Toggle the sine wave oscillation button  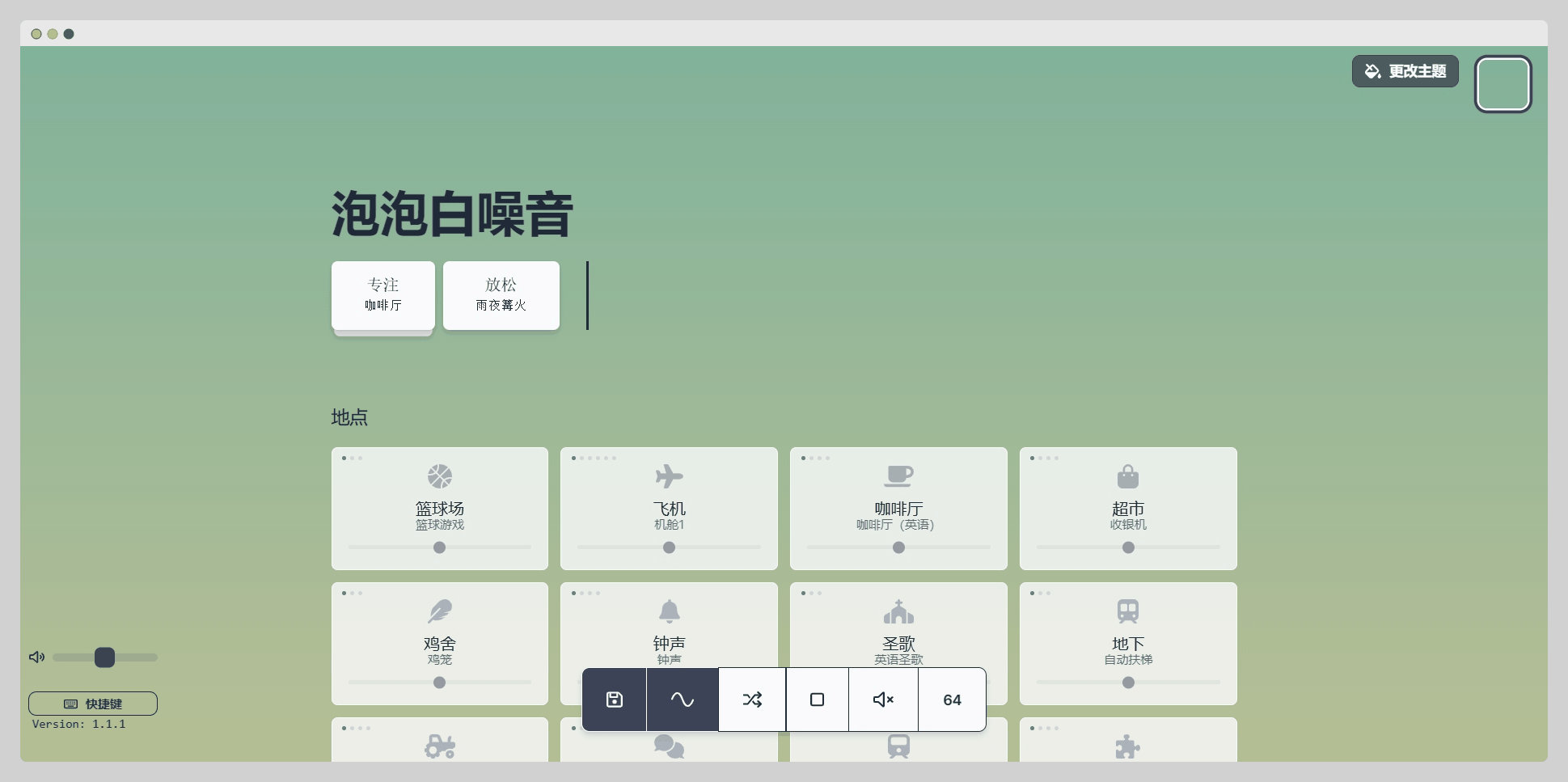[683, 700]
